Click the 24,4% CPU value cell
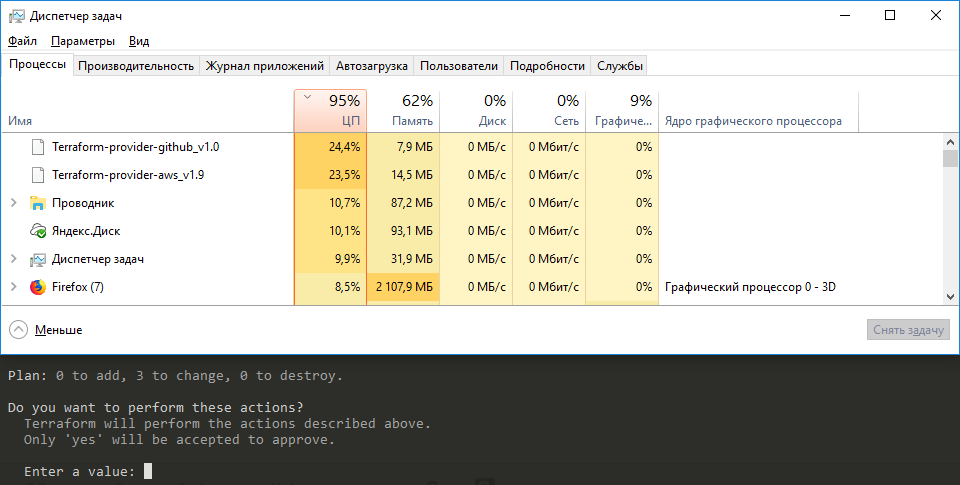The height and width of the screenshot is (485, 960). pos(330,147)
